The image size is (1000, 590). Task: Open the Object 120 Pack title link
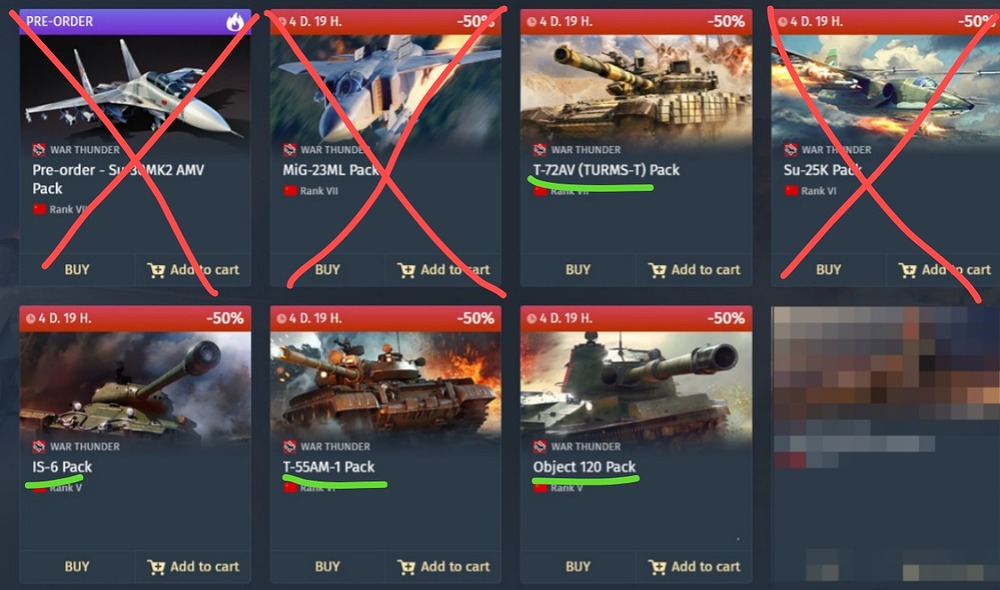[584, 467]
